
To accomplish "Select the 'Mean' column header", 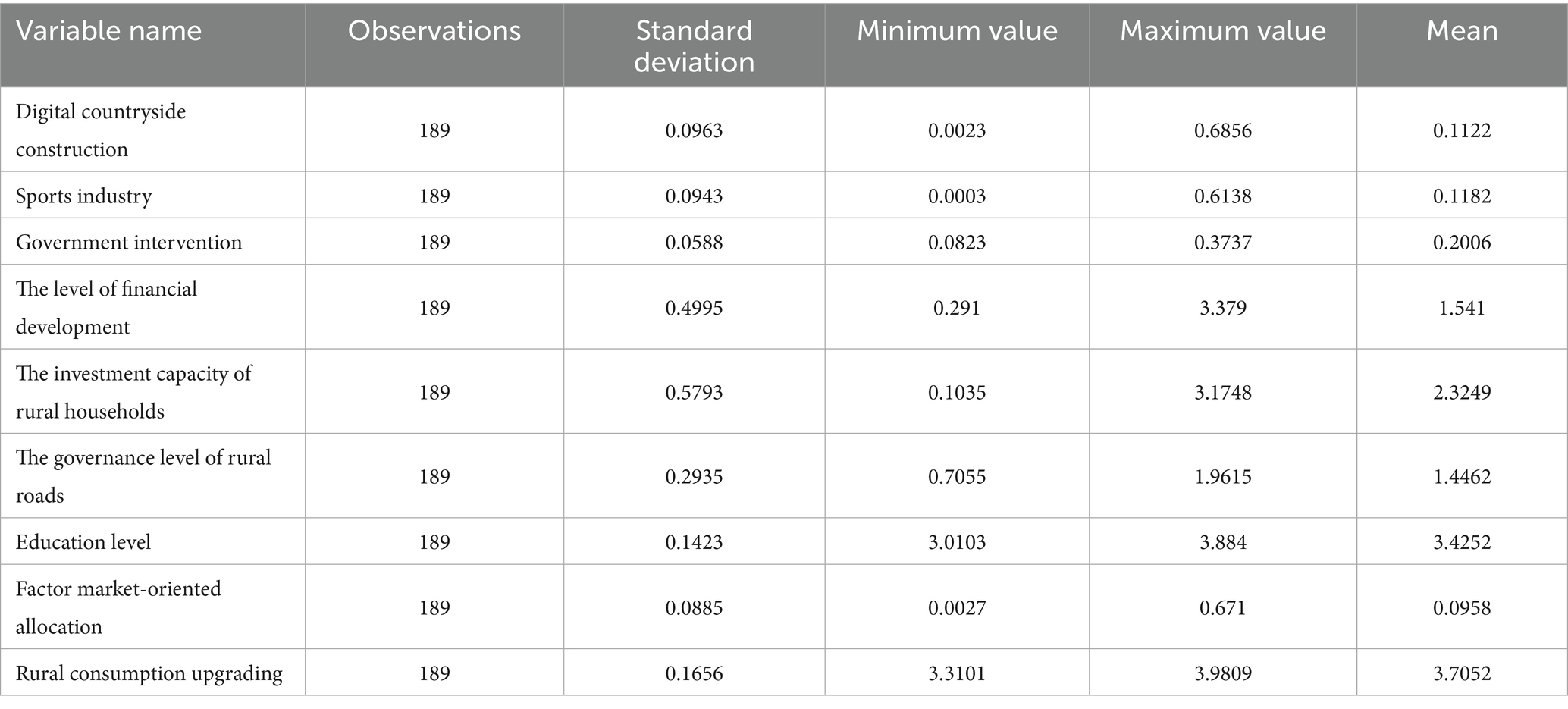I will click(x=1462, y=31).
